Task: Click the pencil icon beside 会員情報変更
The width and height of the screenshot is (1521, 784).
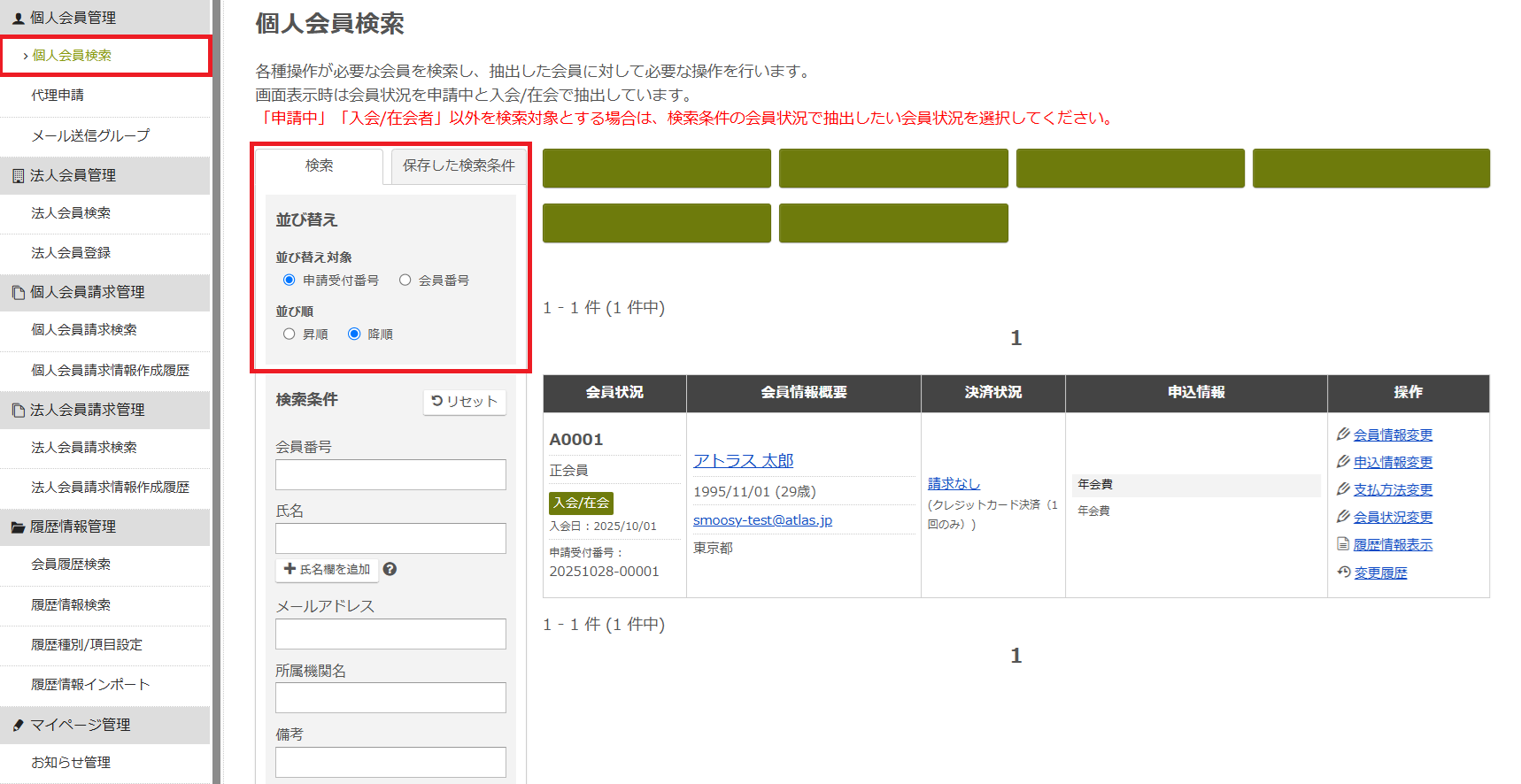Action: coord(1343,434)
